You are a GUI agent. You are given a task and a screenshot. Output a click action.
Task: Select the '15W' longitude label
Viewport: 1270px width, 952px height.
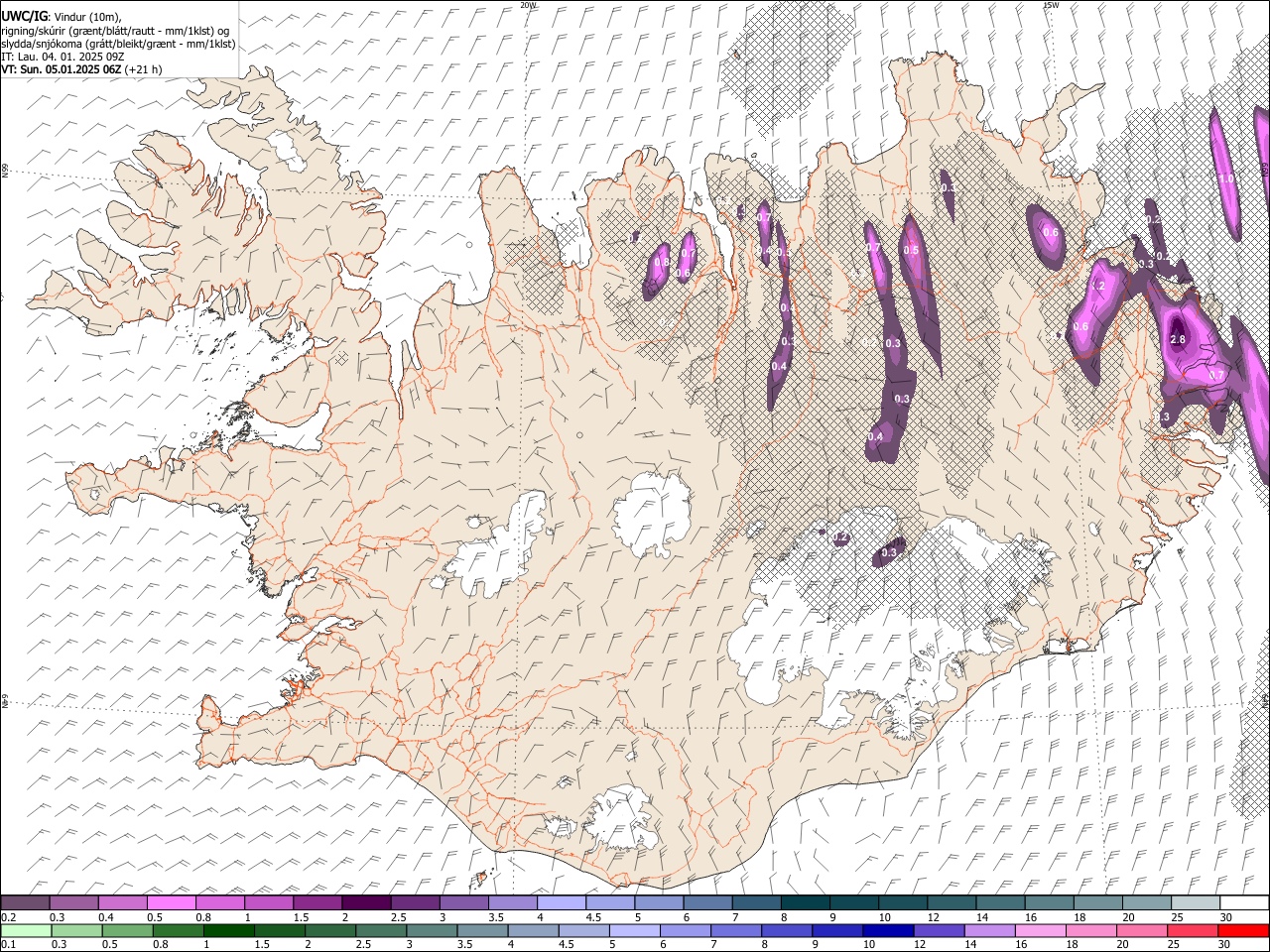tap(1051, 5)
